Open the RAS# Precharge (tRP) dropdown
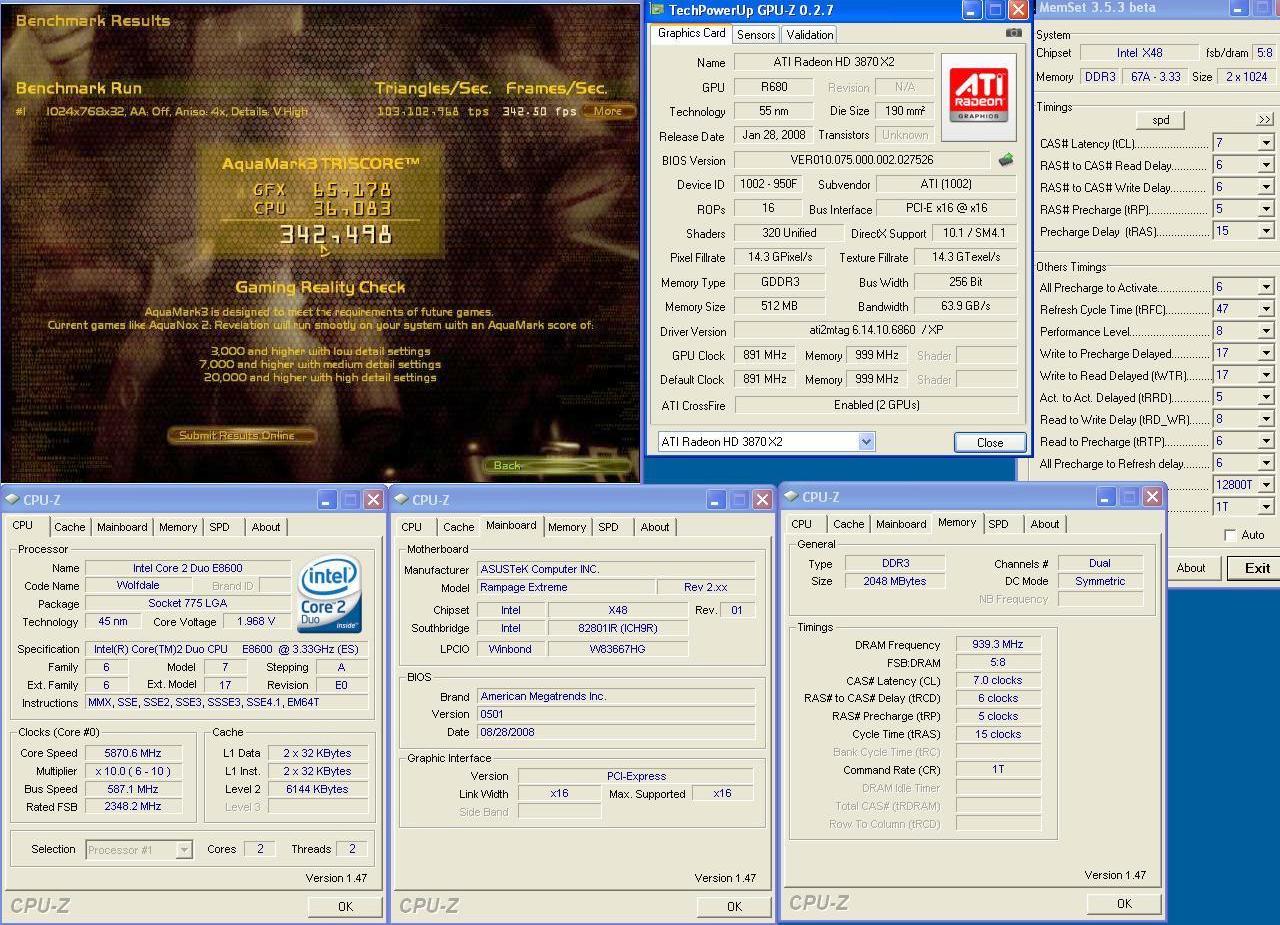The height and width of the screenshot is (925, 1280). pyautogui.click(x=1265, y=209)
